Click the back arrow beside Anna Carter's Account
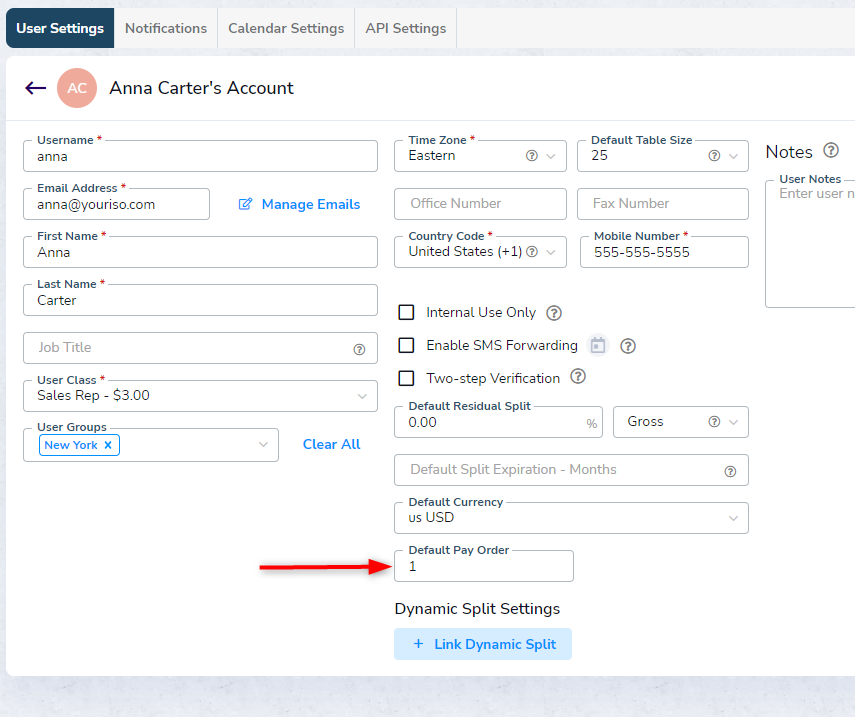 pos(36,88)
